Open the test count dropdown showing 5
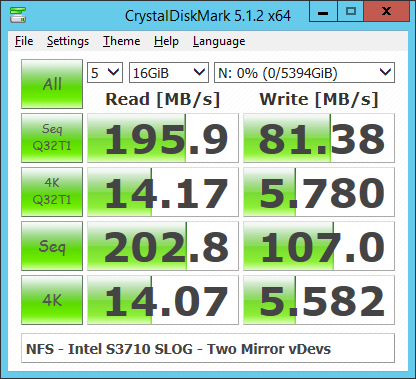The image size is (416, 379). click(x=105, y=72)
